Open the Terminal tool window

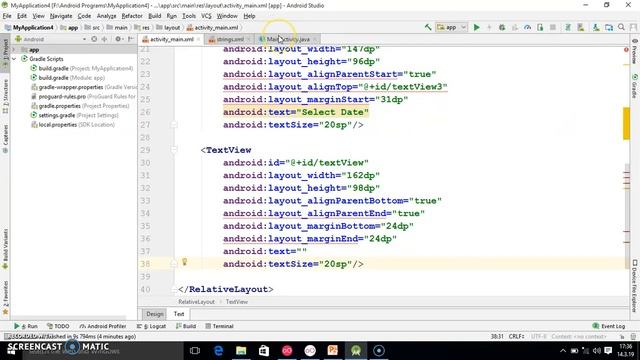coord(219,326)
